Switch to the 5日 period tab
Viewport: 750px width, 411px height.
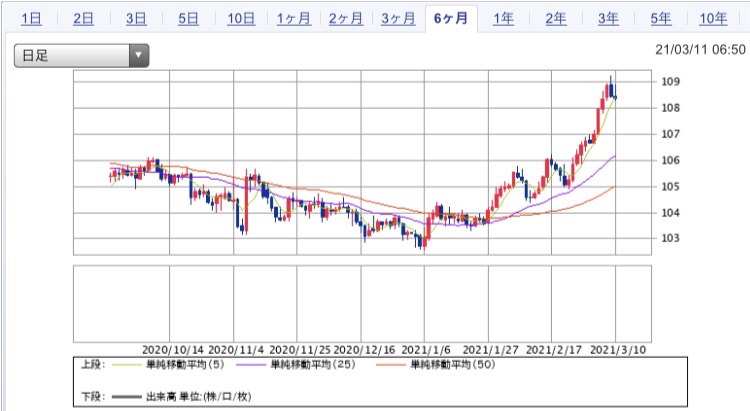188,19
